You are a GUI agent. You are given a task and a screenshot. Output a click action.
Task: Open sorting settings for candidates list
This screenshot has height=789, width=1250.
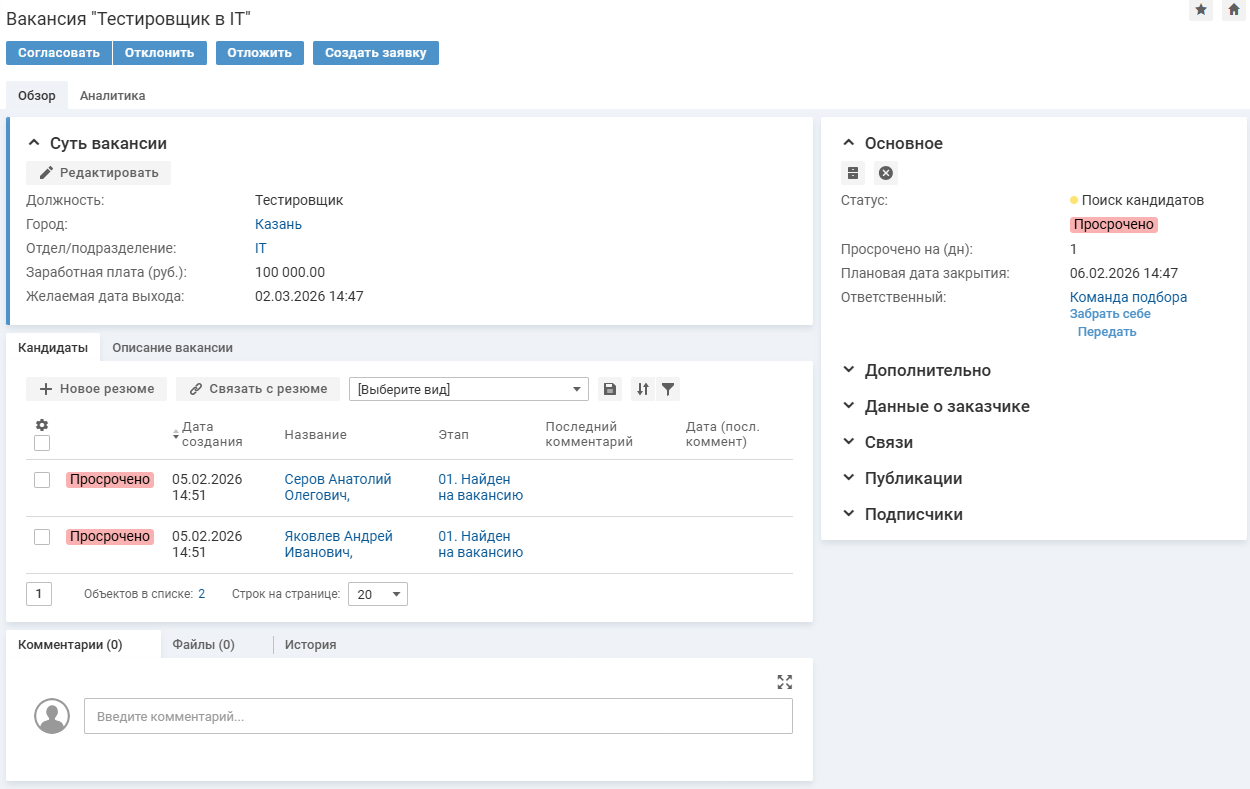point(643,389)
